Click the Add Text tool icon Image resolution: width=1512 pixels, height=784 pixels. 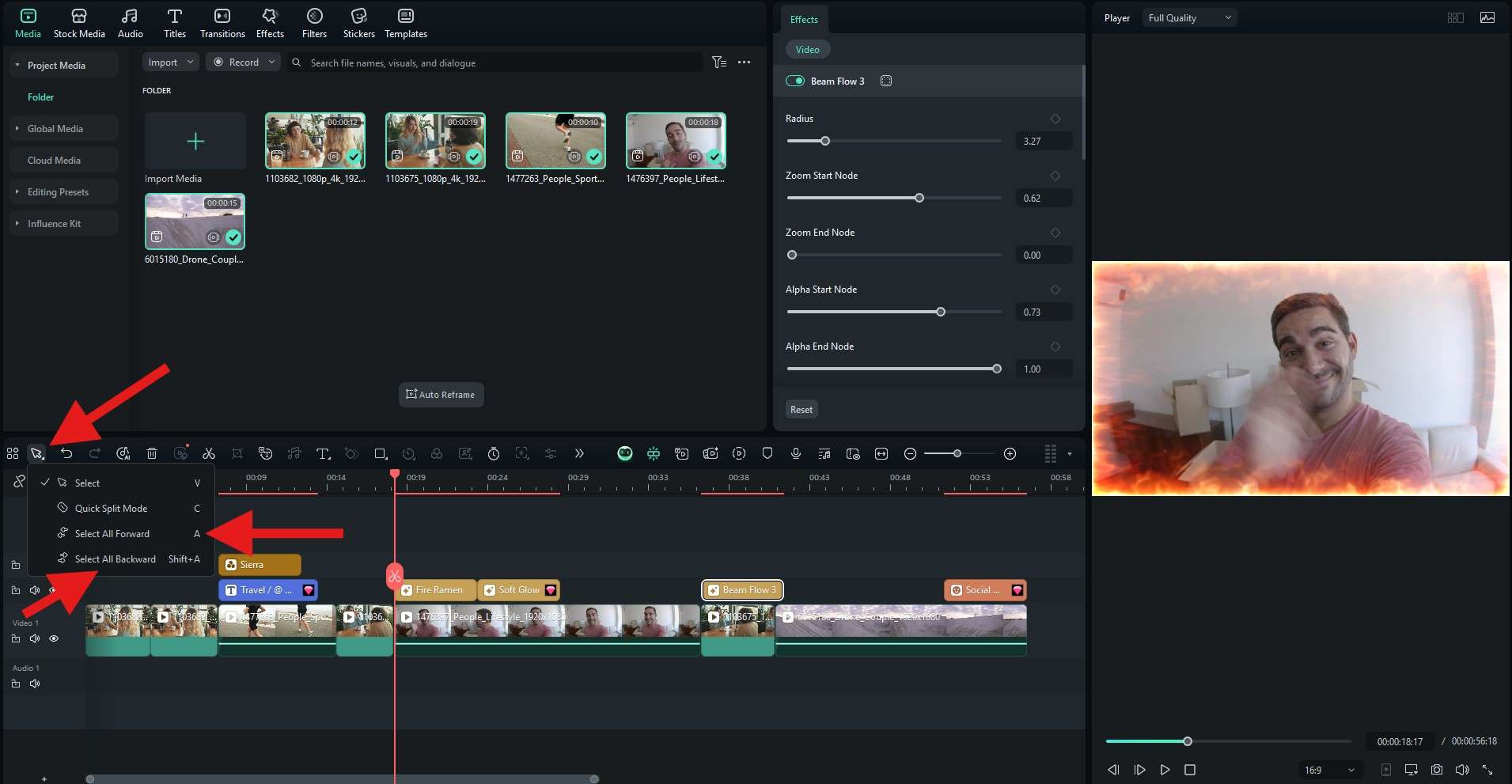[x=323, y=453]
